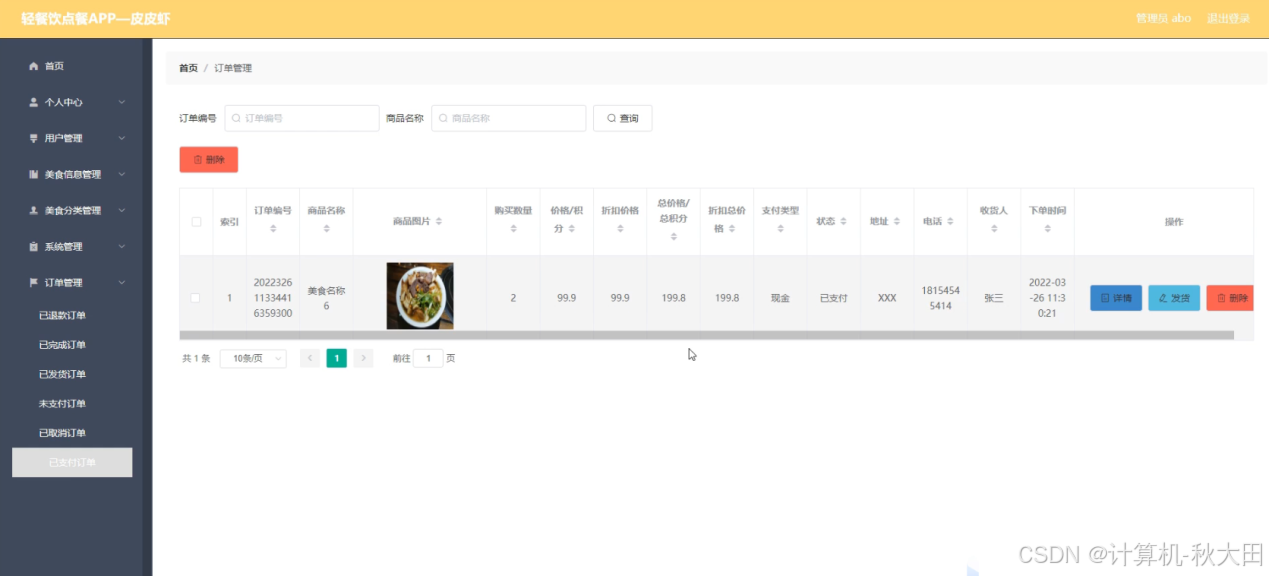This screenshot has width=1269, height=576.
Task: Click the icon beside 用户管理
Action: point(34,138)
